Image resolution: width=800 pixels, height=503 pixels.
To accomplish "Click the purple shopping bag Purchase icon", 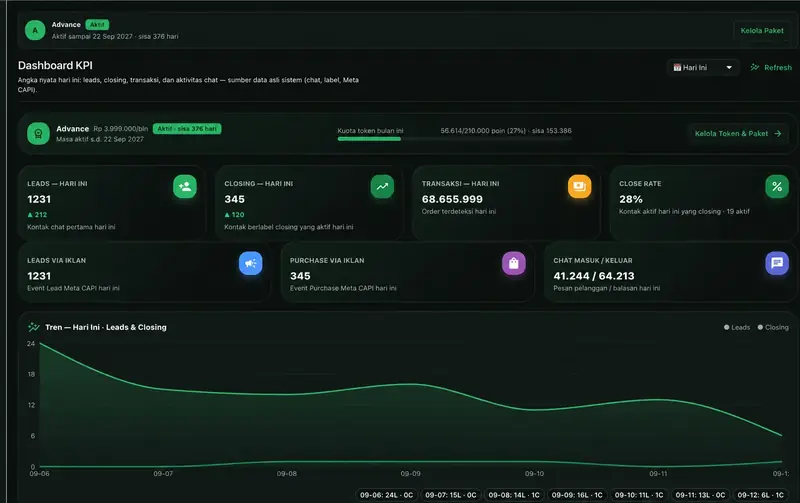I will coord(514,263).
